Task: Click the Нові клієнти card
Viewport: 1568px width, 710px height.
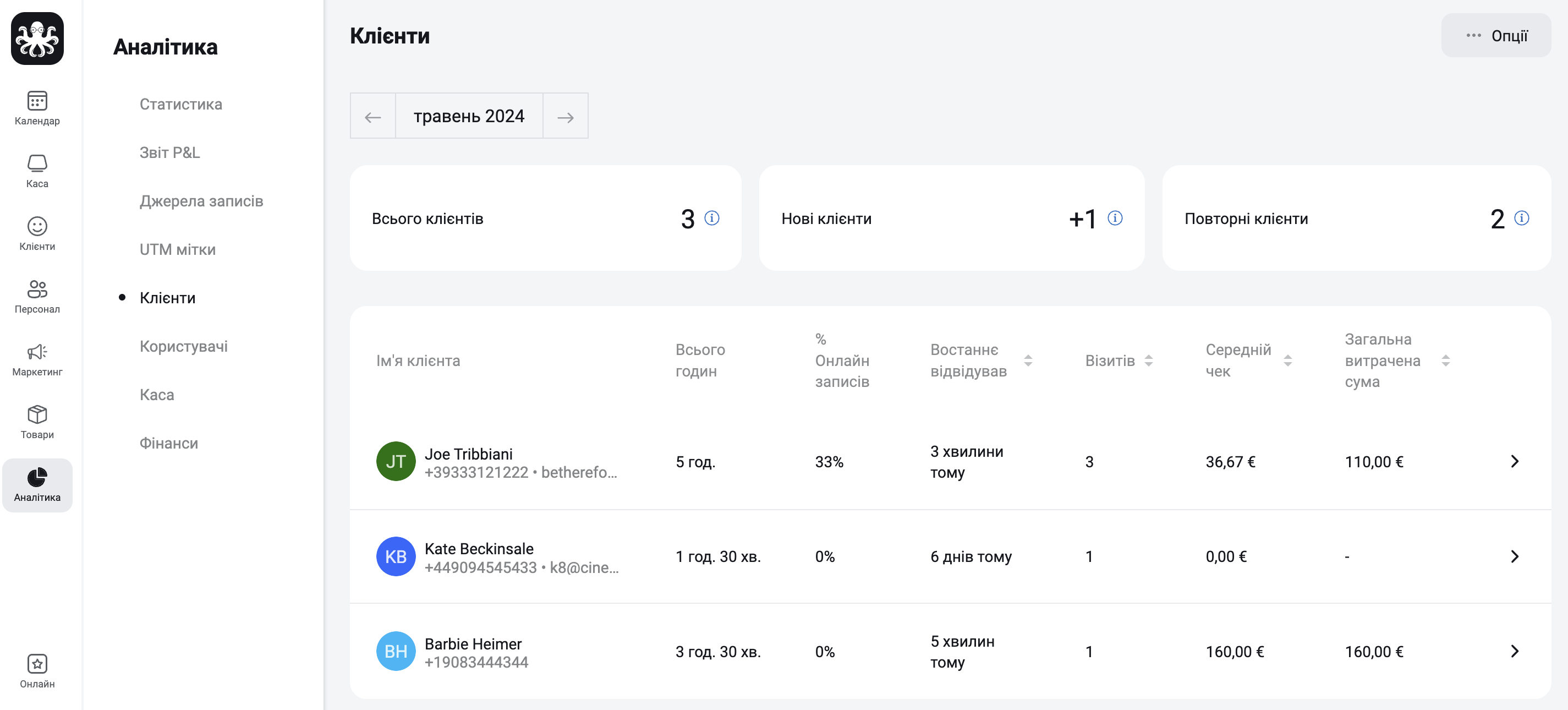Action: point(952,218)
